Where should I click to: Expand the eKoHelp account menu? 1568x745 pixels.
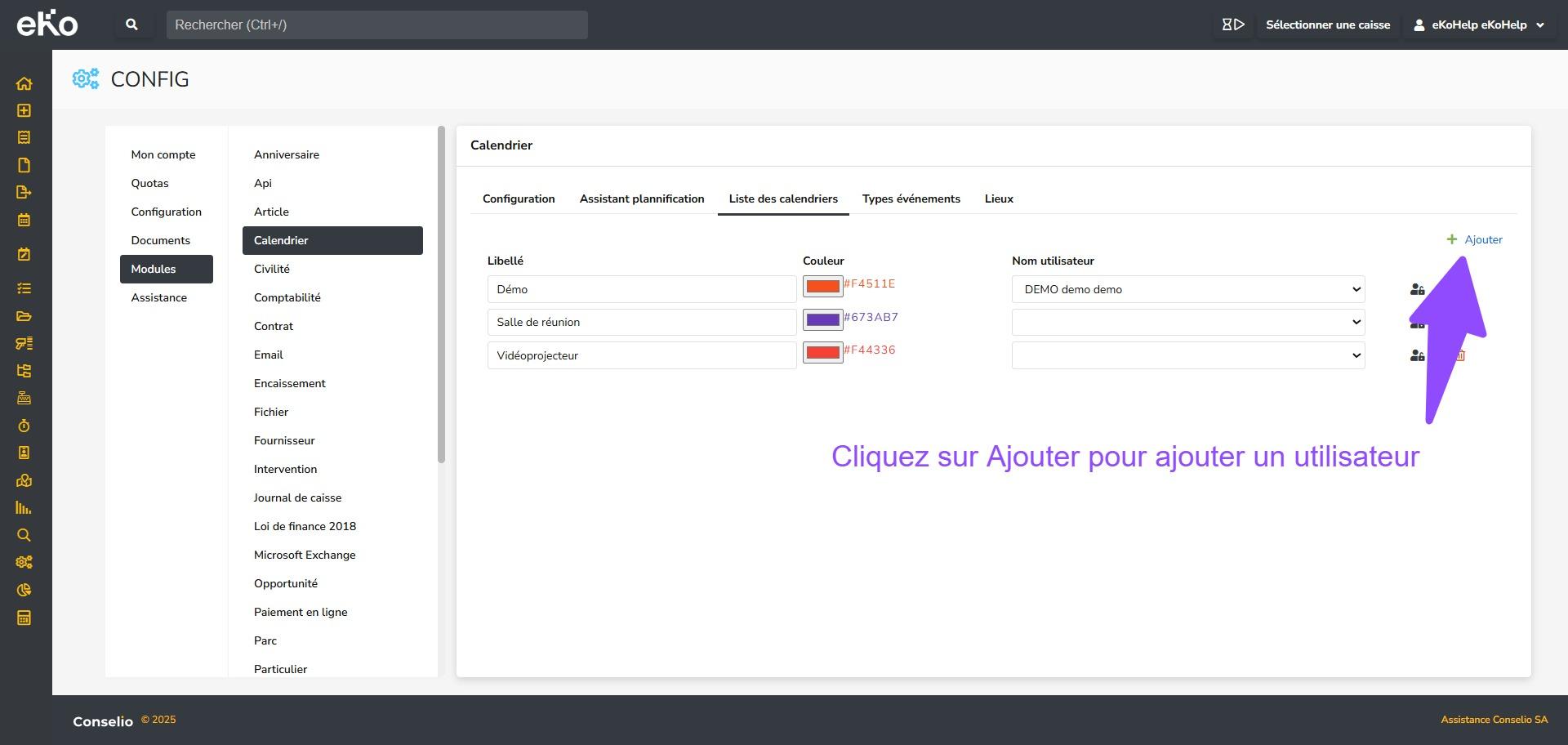[x=1479, y=25]
